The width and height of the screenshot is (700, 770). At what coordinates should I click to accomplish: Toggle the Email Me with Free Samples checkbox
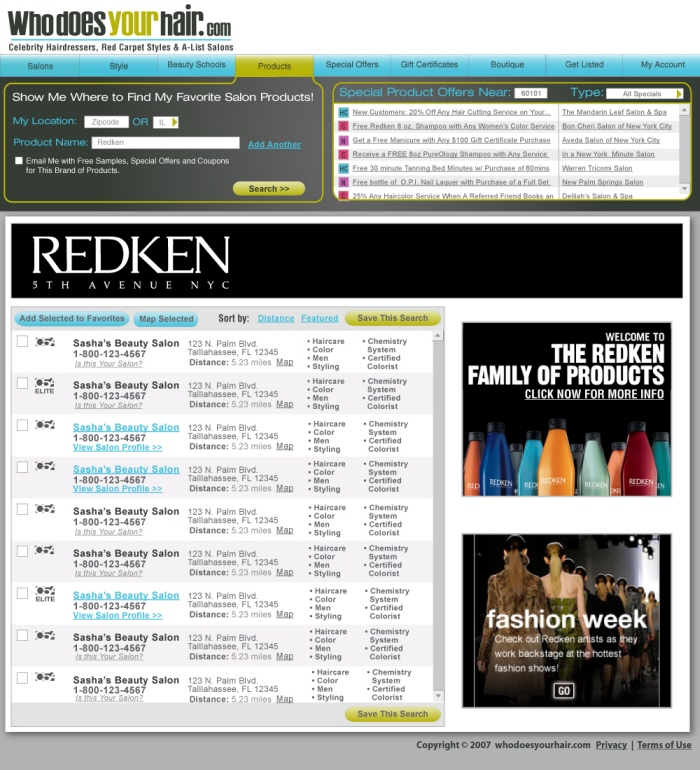(19, 161)
